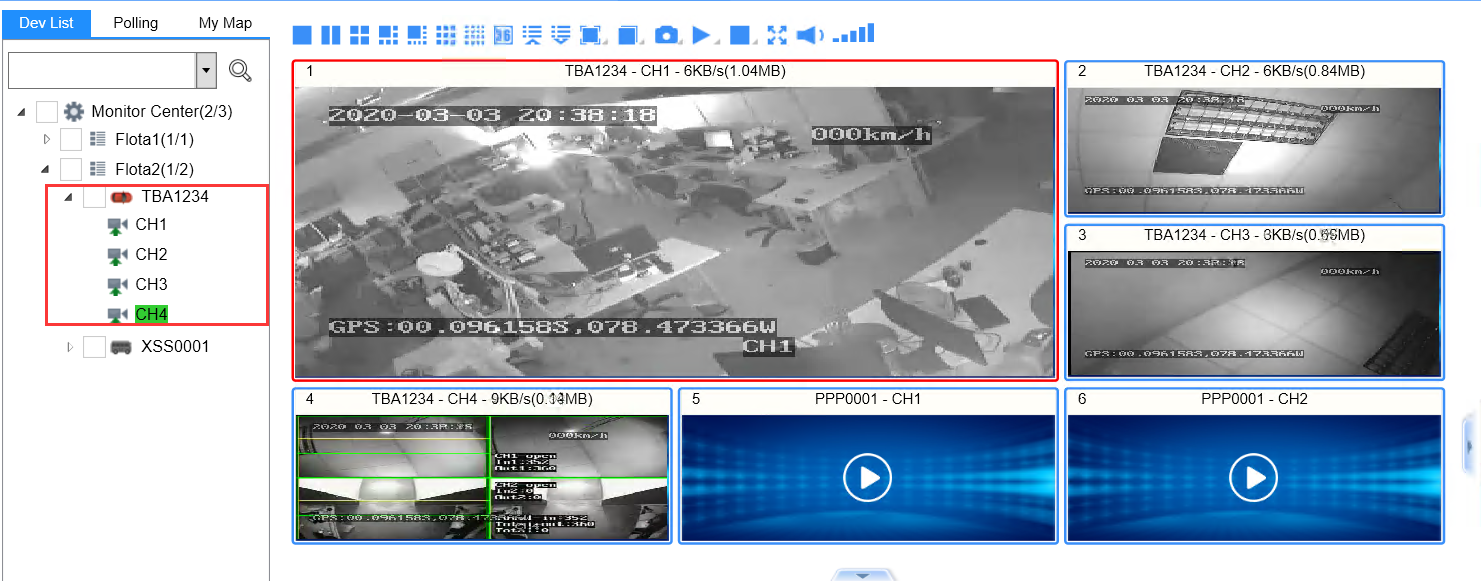Select eight-window layout icon
Image resolution: width=1481 pixels, height=581 pixels.
[418, 35]
